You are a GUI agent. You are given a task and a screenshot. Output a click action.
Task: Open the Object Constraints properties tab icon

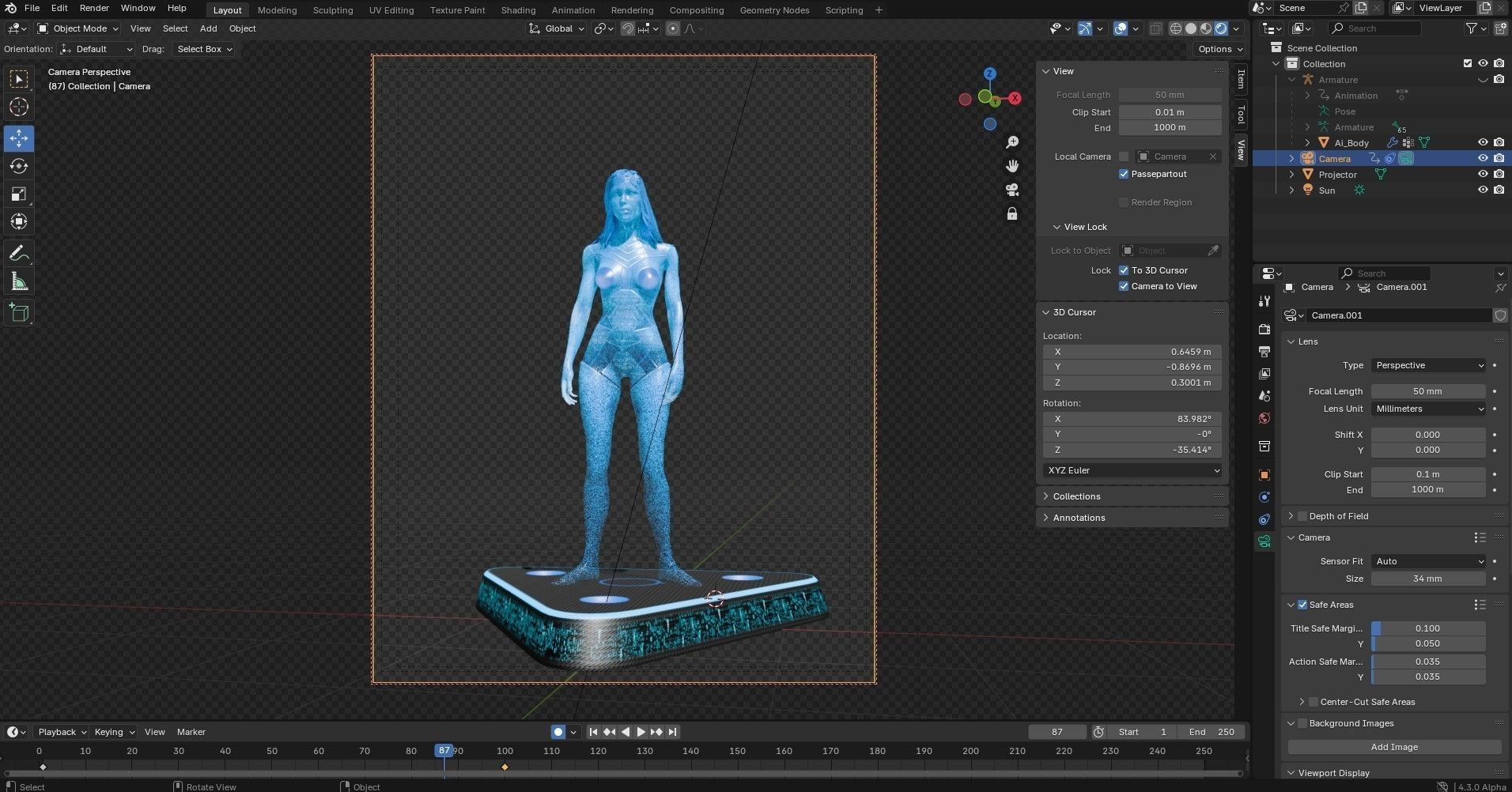pyautogui.click(x=1264, y=519)
